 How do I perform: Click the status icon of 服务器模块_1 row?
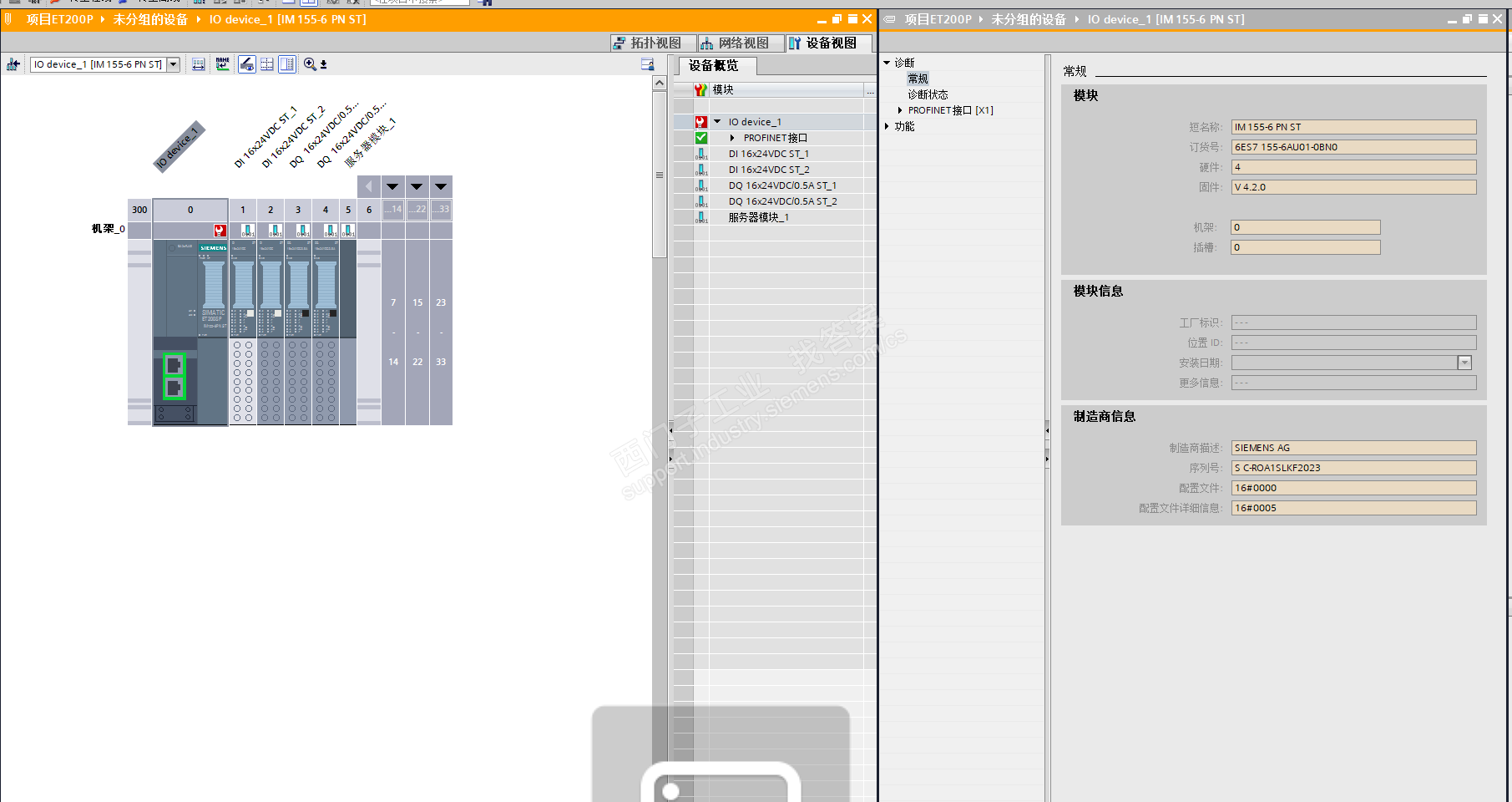(701, 217)
